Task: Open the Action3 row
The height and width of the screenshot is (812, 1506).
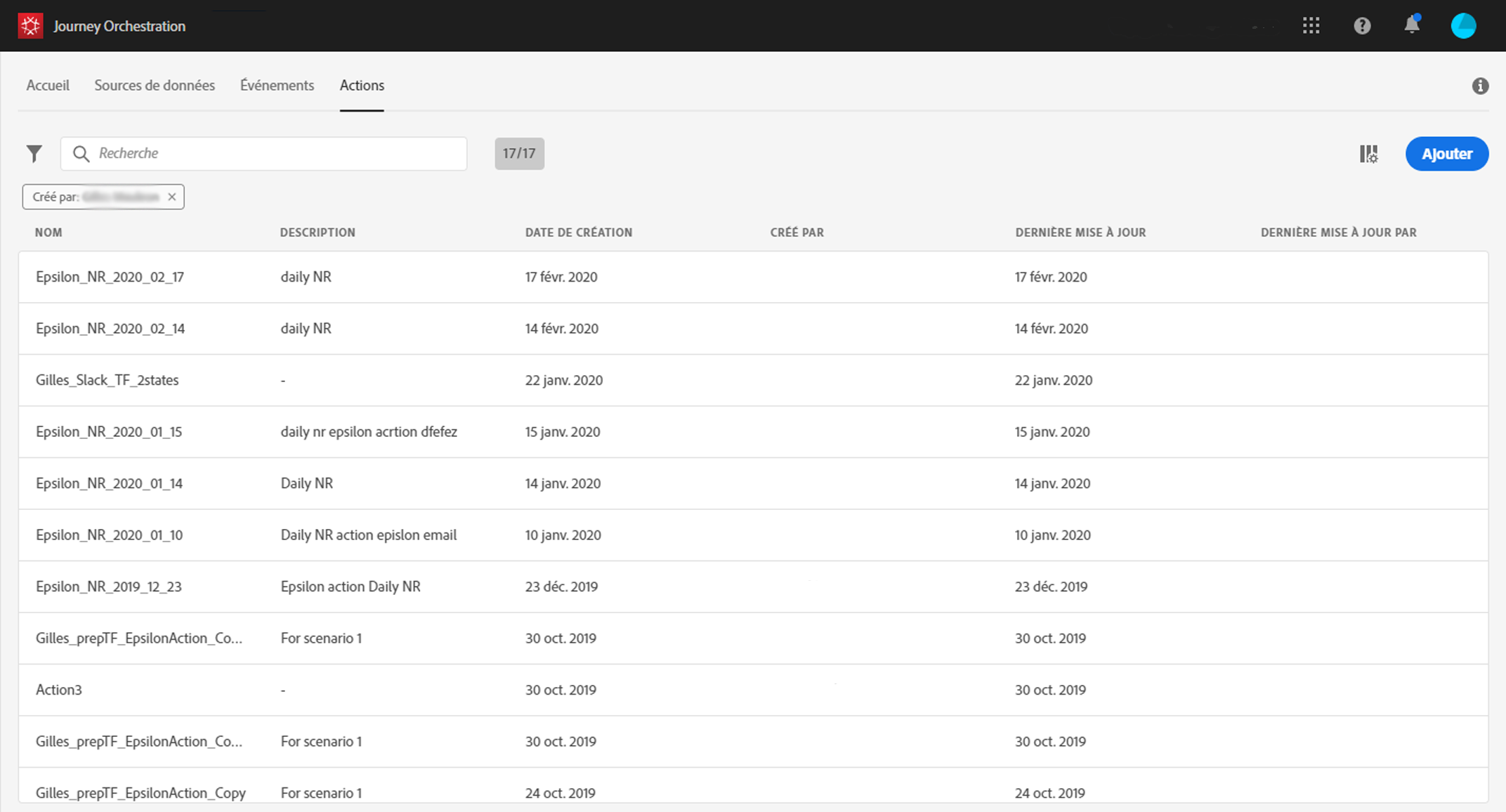Action: pos(59,690)
